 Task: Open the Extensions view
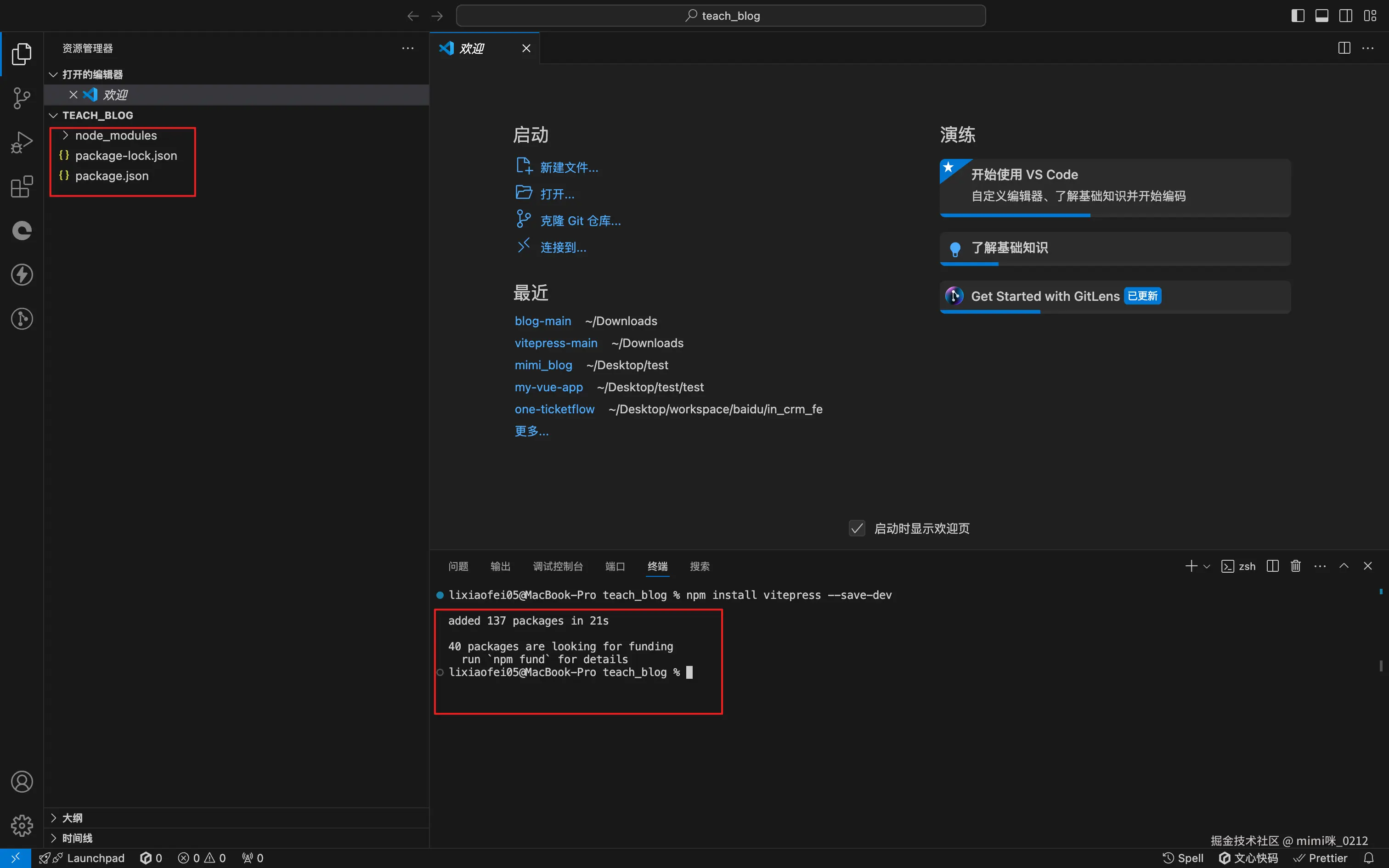(x=22, y=186)
